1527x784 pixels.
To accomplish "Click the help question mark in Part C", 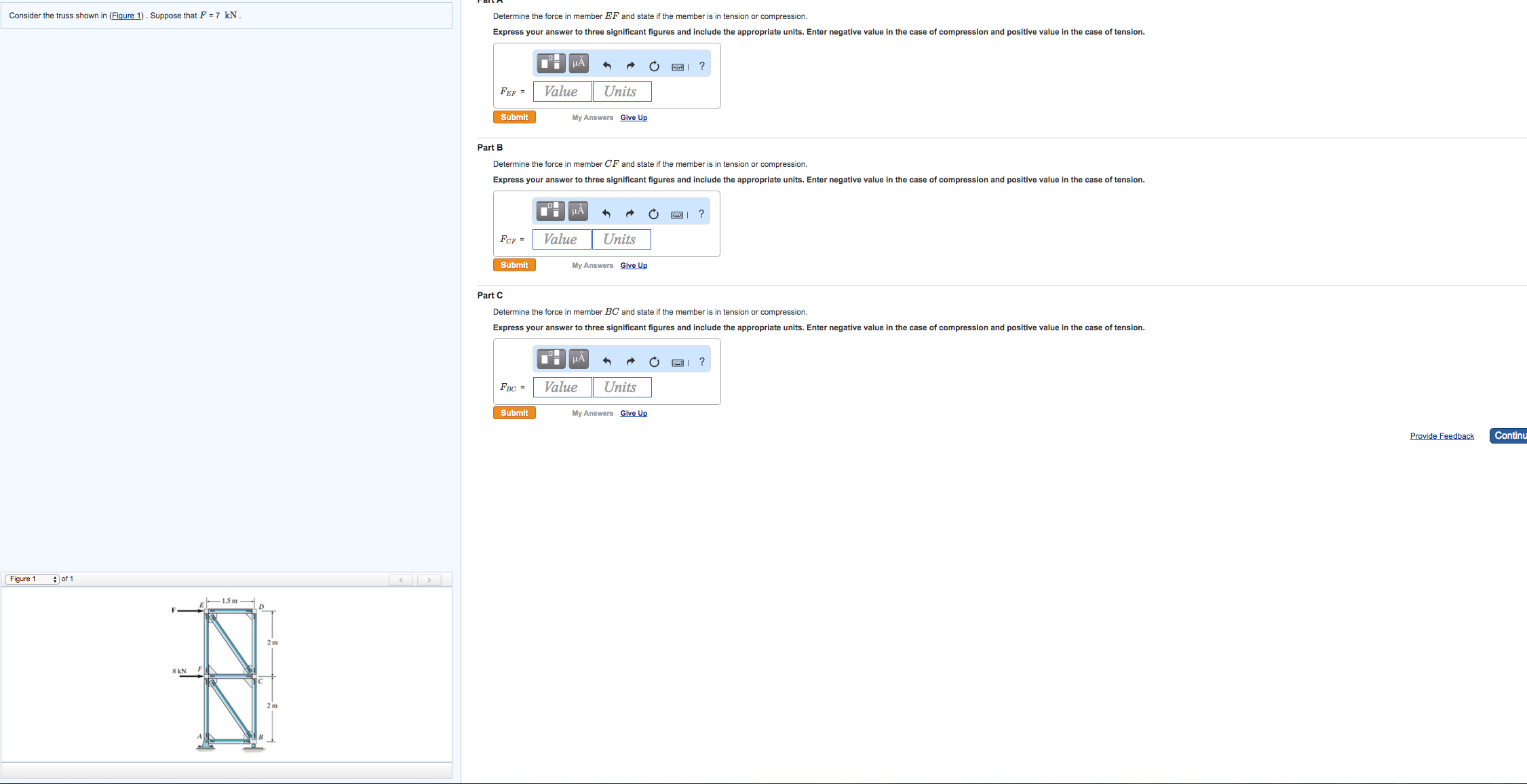I will [x=702, y=361].
